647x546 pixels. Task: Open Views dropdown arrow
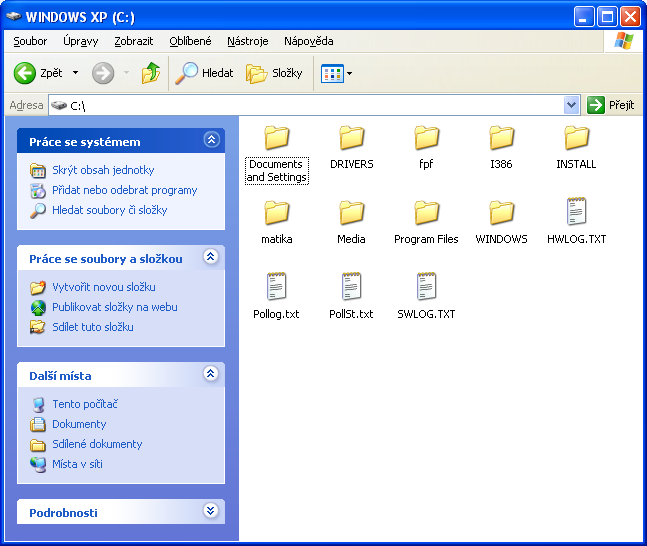click(349, 73)
